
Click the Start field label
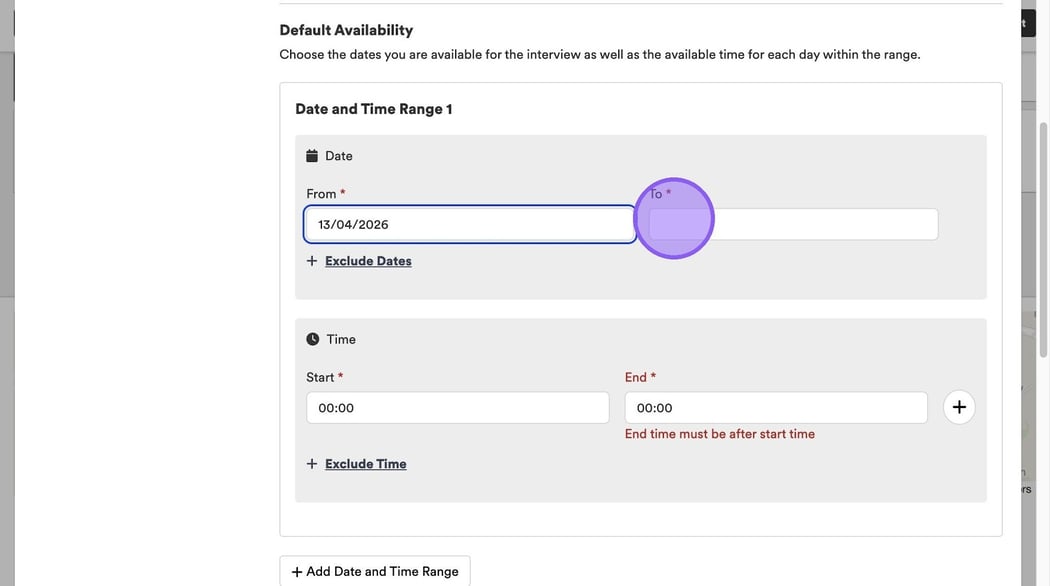[x=320, y=377]
